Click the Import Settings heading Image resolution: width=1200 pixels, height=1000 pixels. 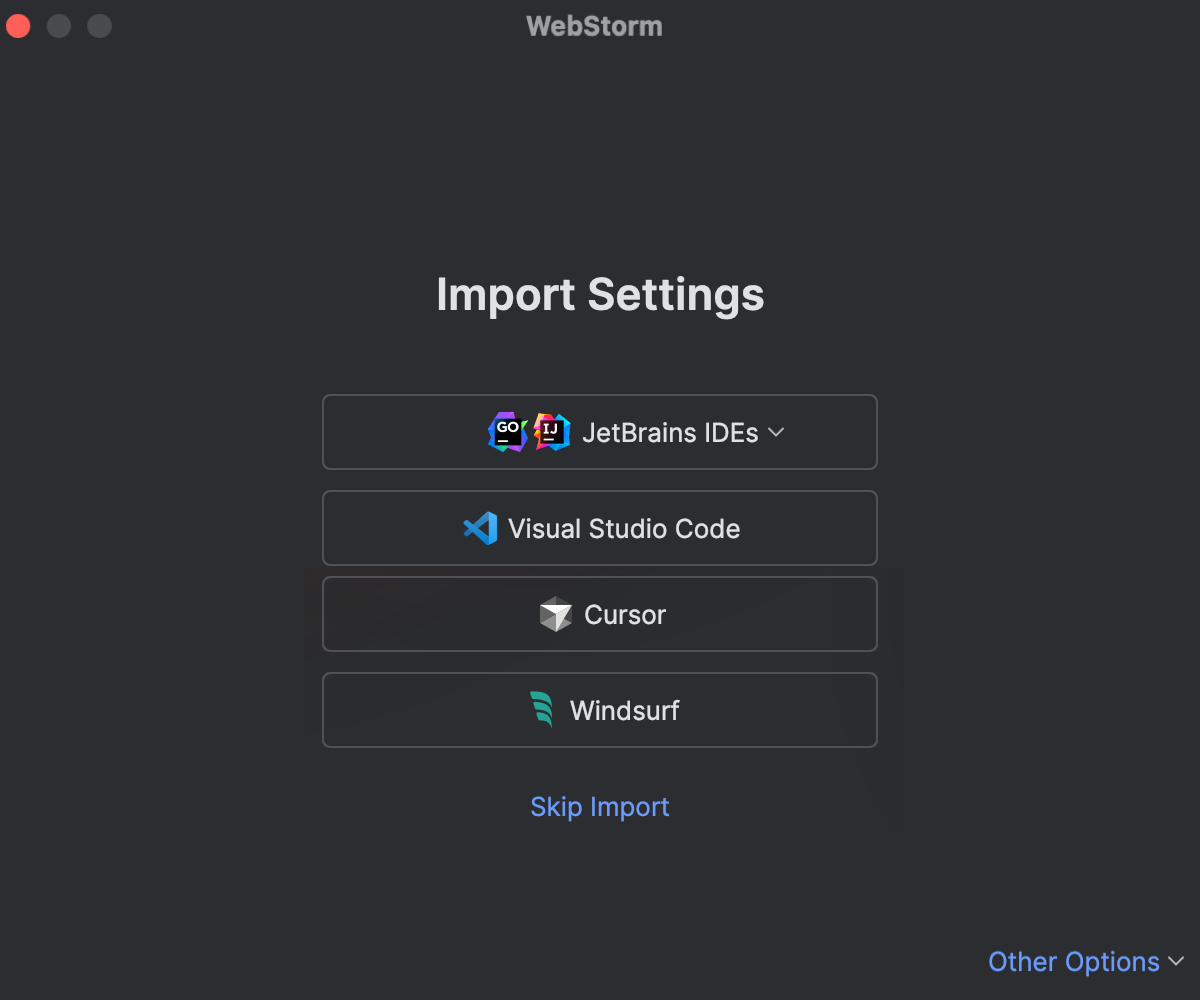tap(599, 294)
